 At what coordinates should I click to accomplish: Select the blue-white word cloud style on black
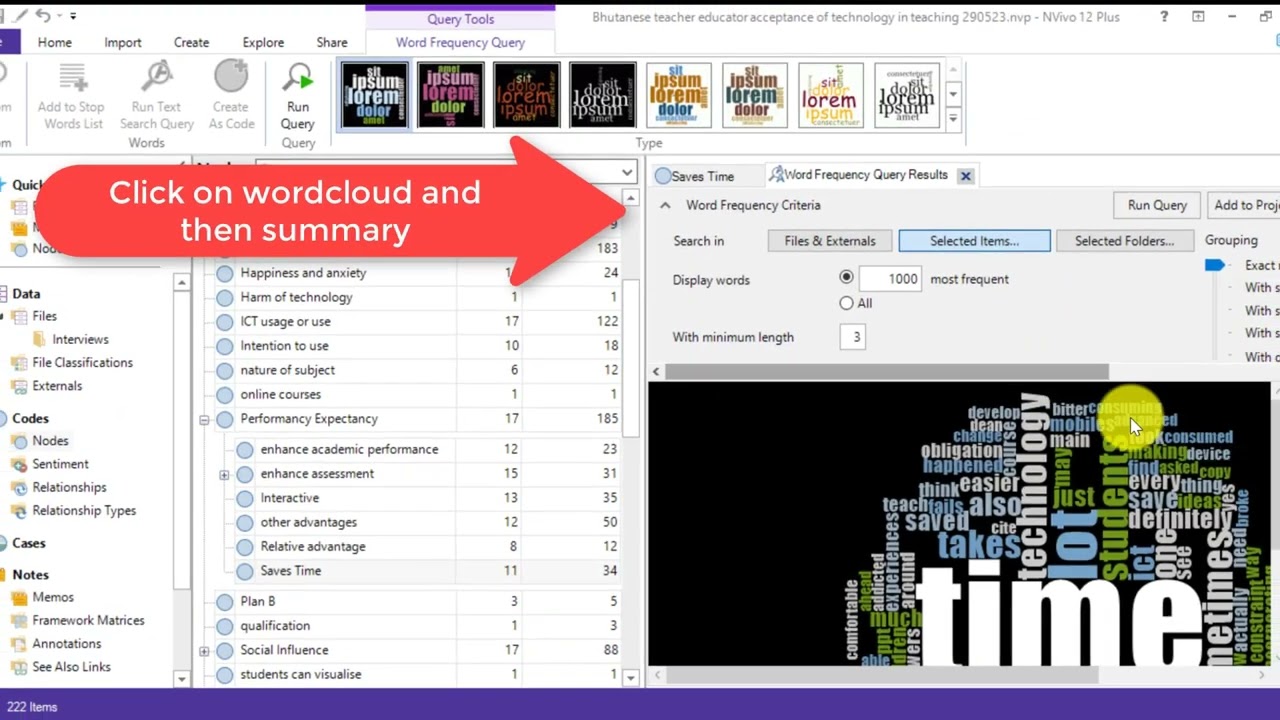[375, 95]
